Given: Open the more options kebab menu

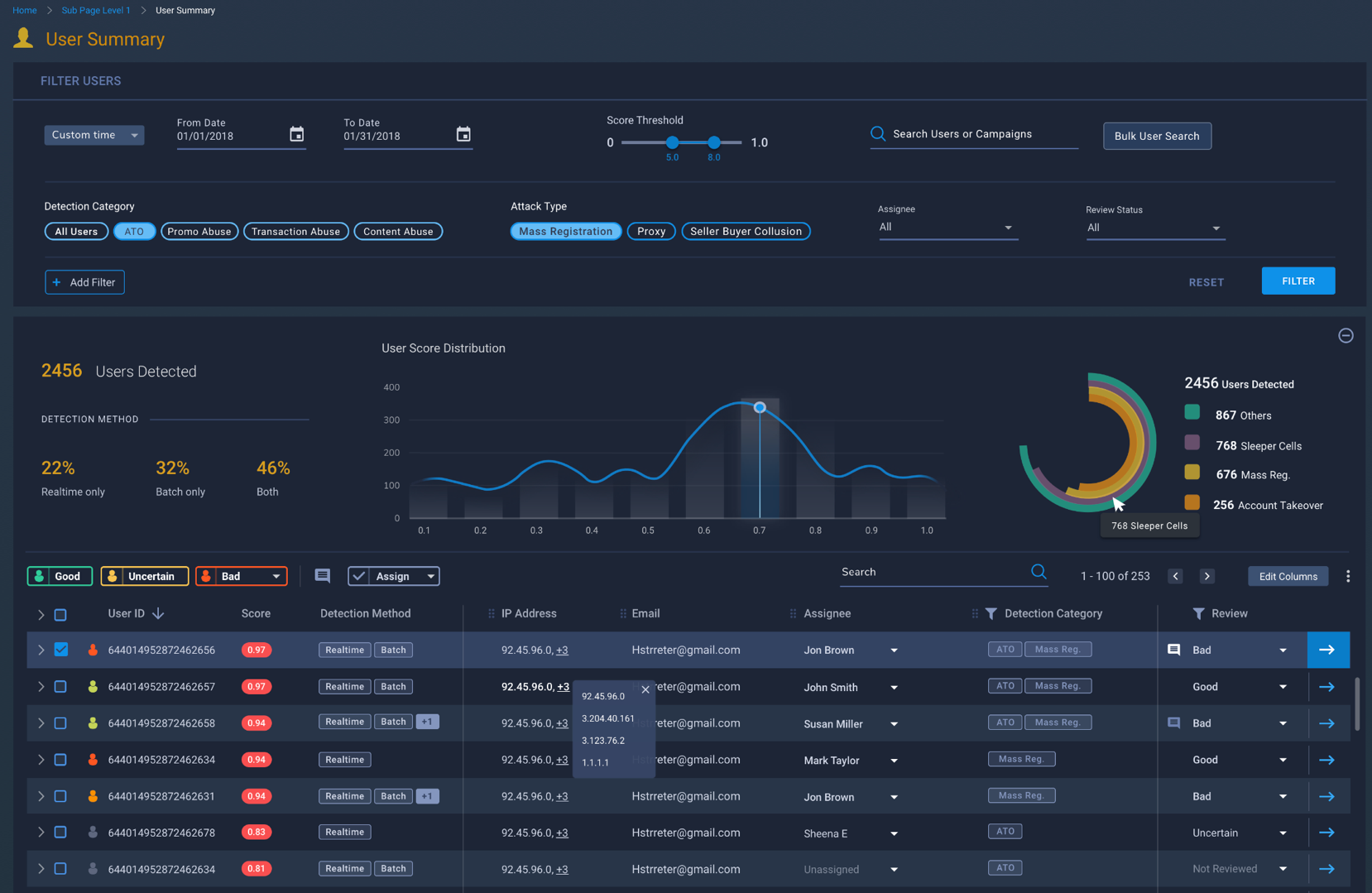Looking at the screenshot, I should click(1348, 576).
